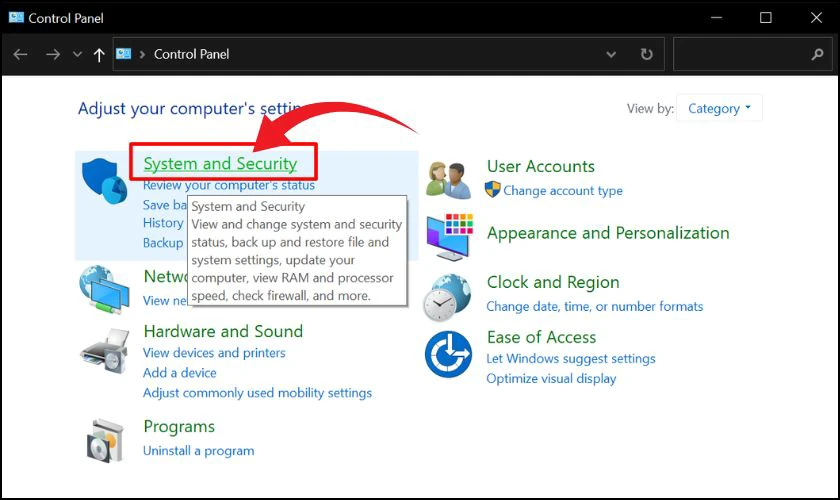This screenshot has width=840, height=500.
Task: Click the Programs disc box icon
Action: coord(105,442)
